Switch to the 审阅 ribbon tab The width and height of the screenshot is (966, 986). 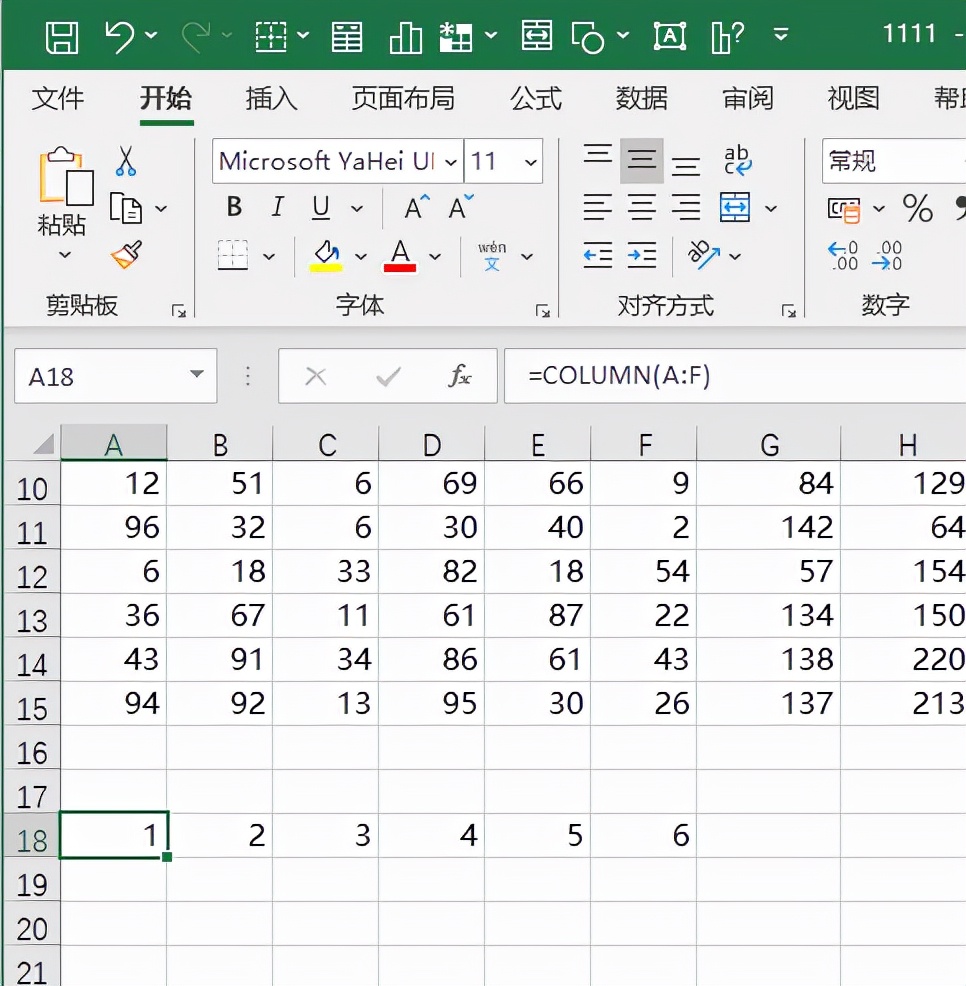[748, 99]
